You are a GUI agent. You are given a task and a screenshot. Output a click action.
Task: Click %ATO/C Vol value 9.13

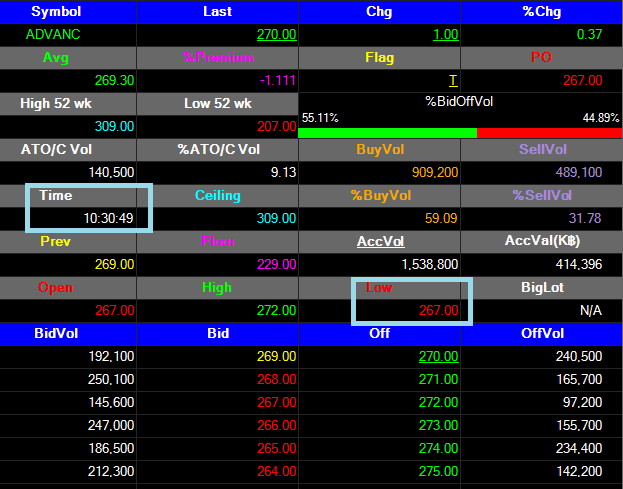pos(283,172)
